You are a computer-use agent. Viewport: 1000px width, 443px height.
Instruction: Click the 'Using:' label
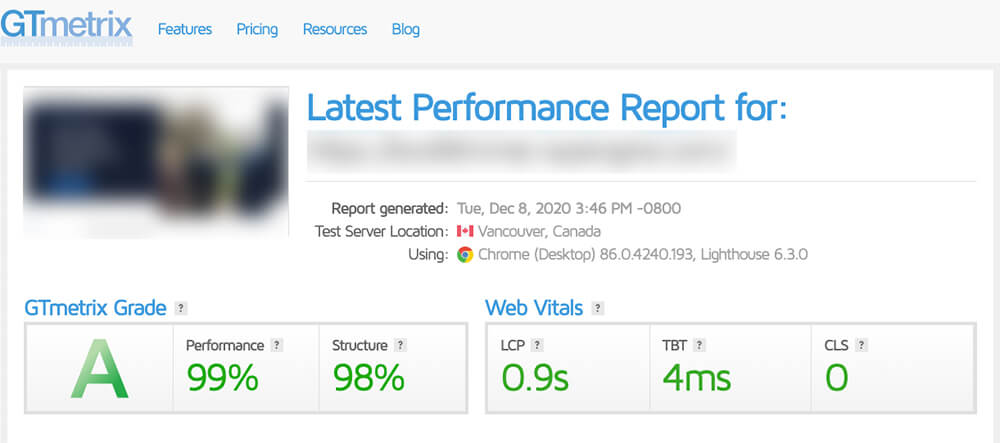pyautogui.click(x=428, y=254)
